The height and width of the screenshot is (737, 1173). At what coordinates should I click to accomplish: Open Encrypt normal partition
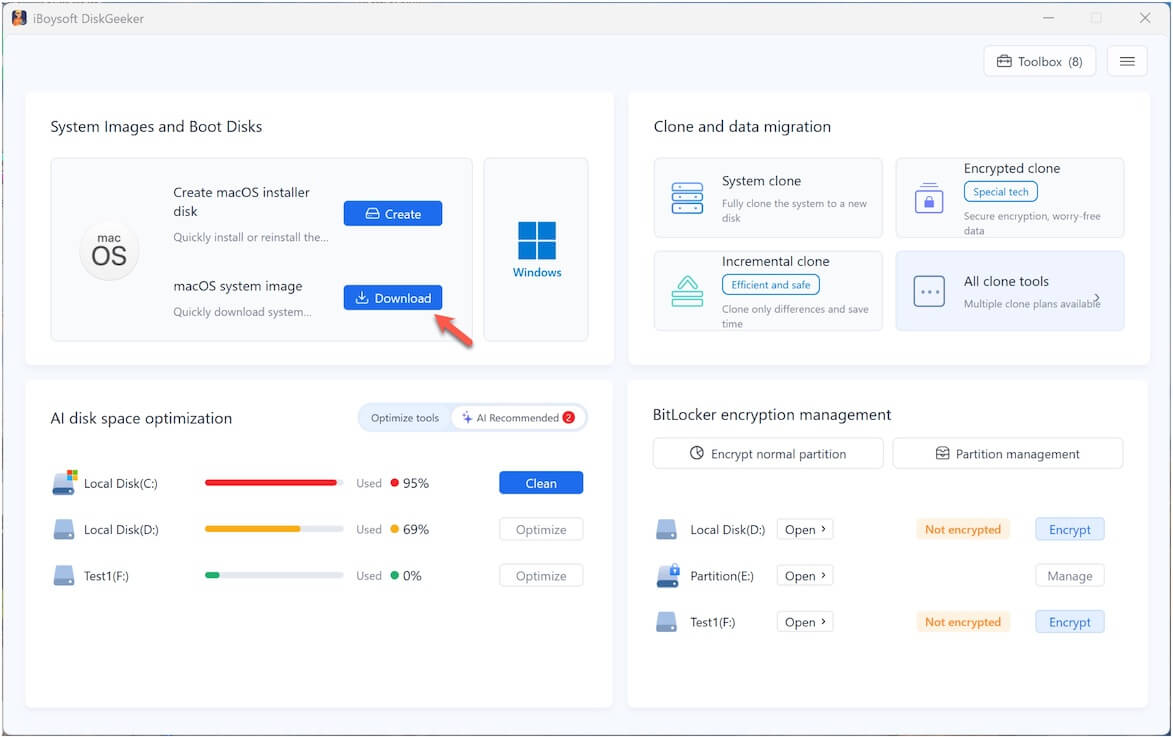pos(768,453)
